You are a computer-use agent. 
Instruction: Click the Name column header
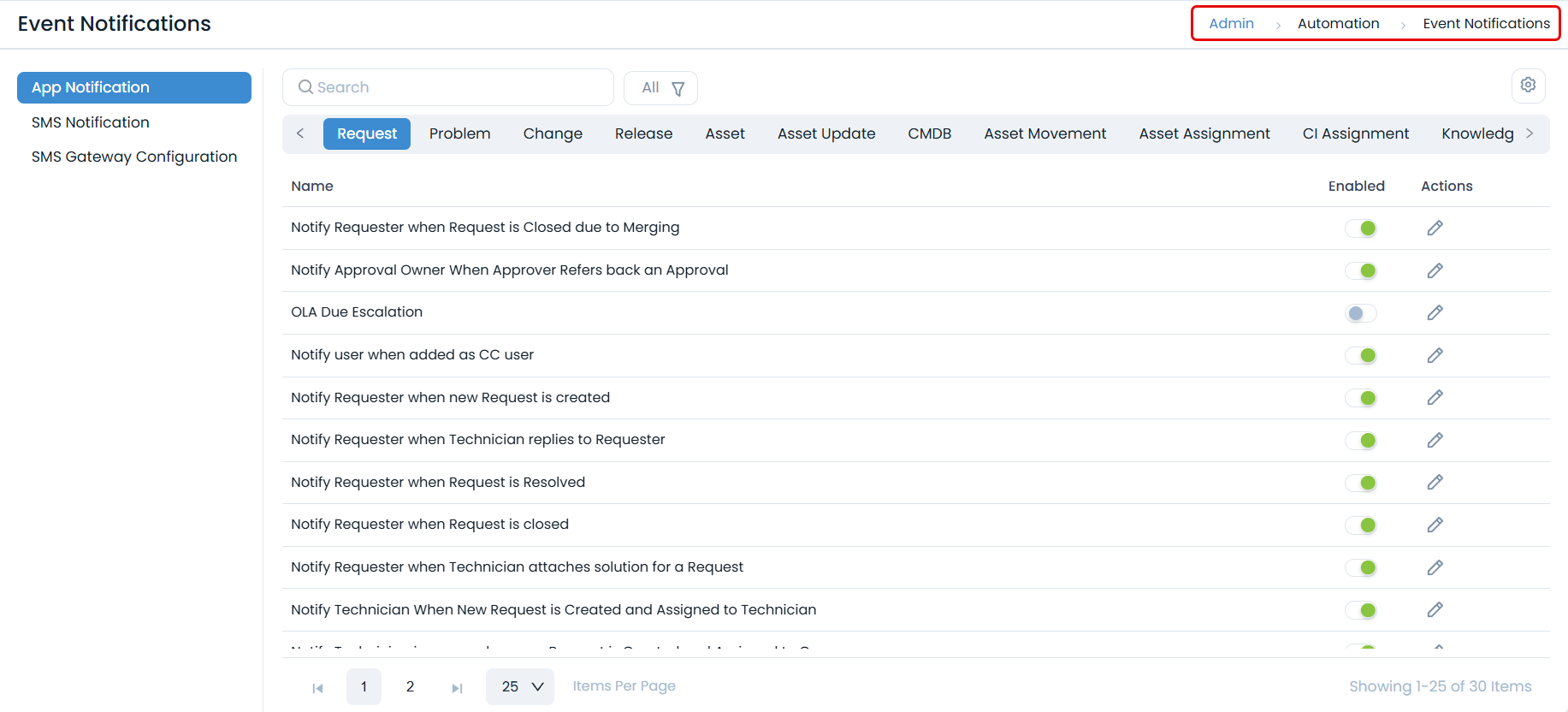click(x=312, y=186)
